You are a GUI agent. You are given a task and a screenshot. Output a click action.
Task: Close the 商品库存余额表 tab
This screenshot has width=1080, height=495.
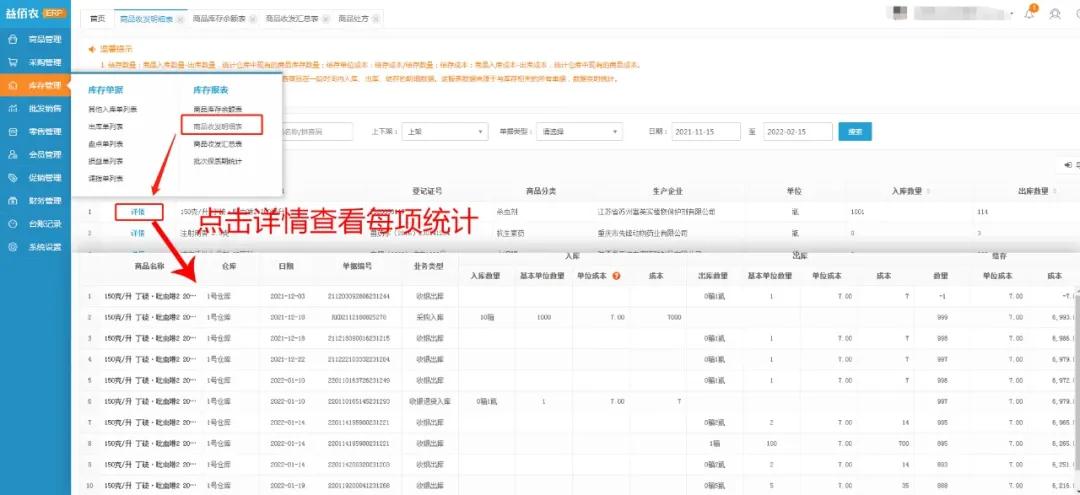coord(251,19)
